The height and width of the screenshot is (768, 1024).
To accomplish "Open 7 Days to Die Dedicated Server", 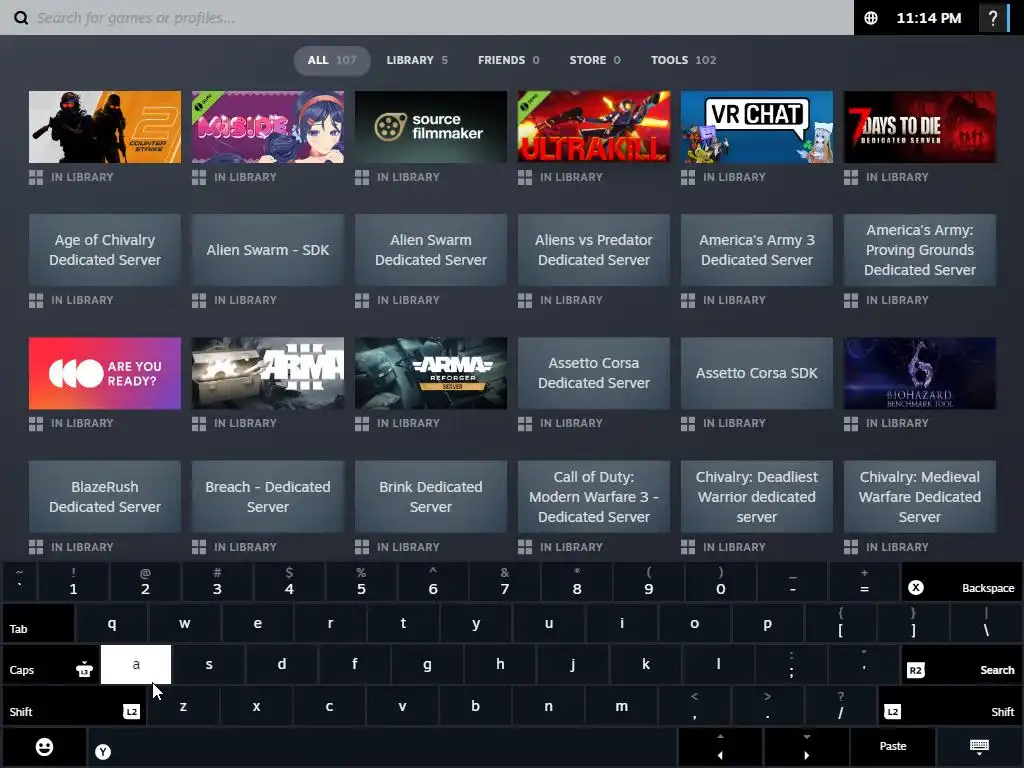I will (x=920, y=127).
